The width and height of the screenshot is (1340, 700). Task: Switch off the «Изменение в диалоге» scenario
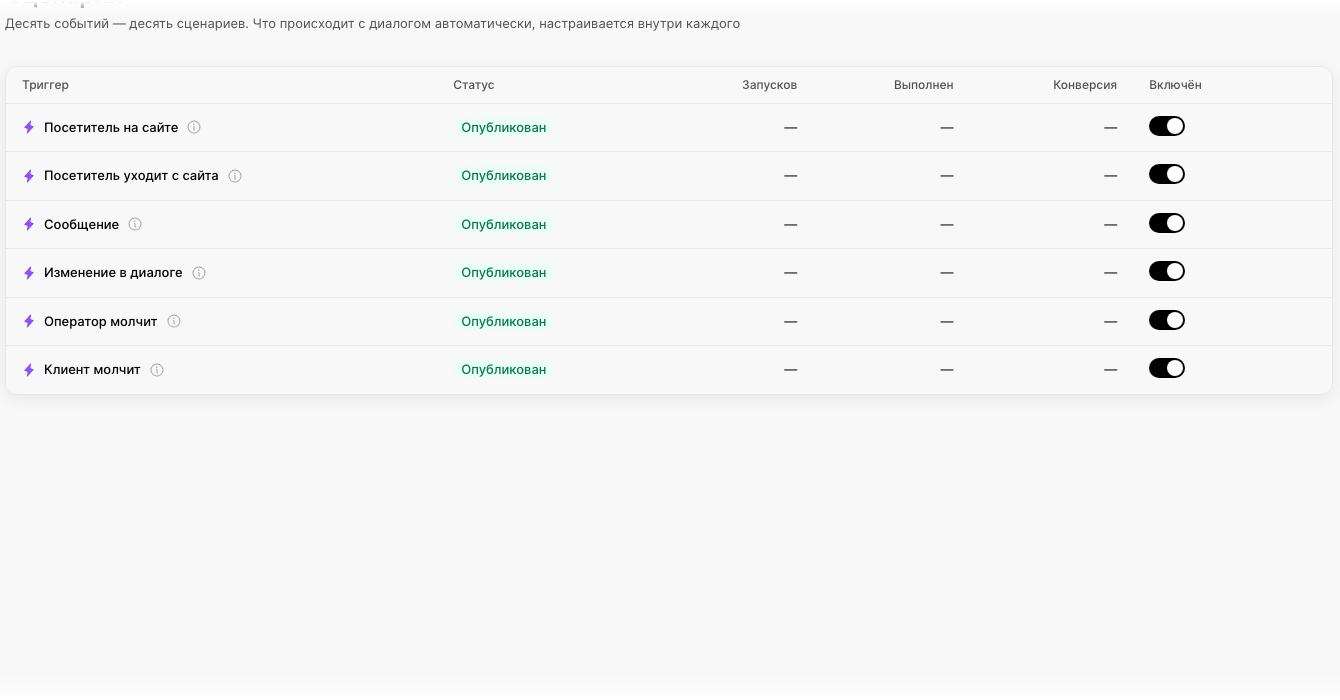[1167, 271]
